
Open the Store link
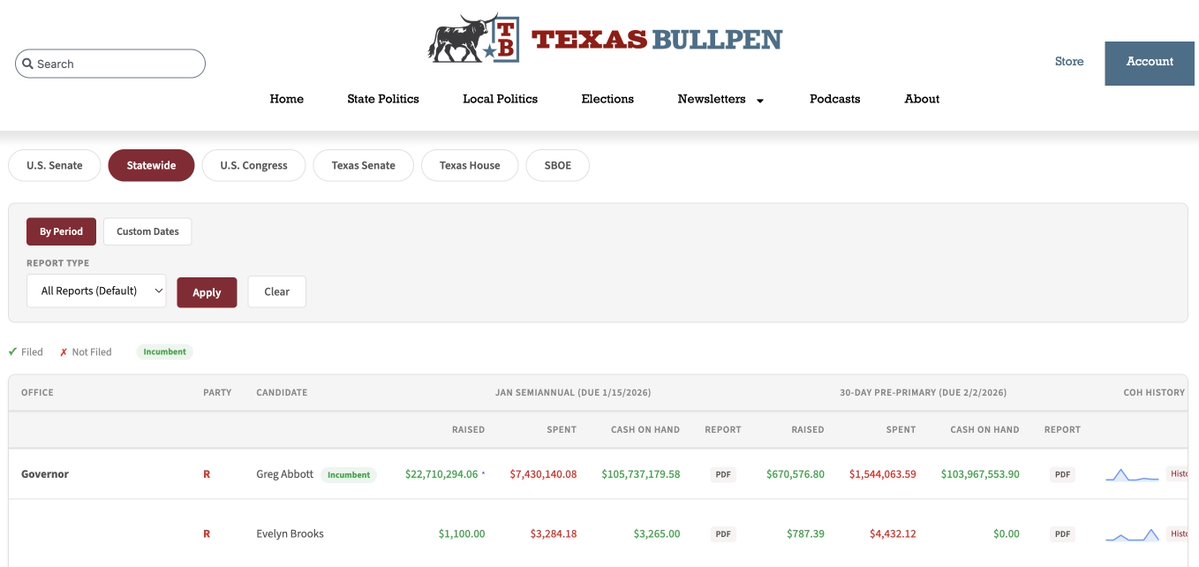[1069, 61]
